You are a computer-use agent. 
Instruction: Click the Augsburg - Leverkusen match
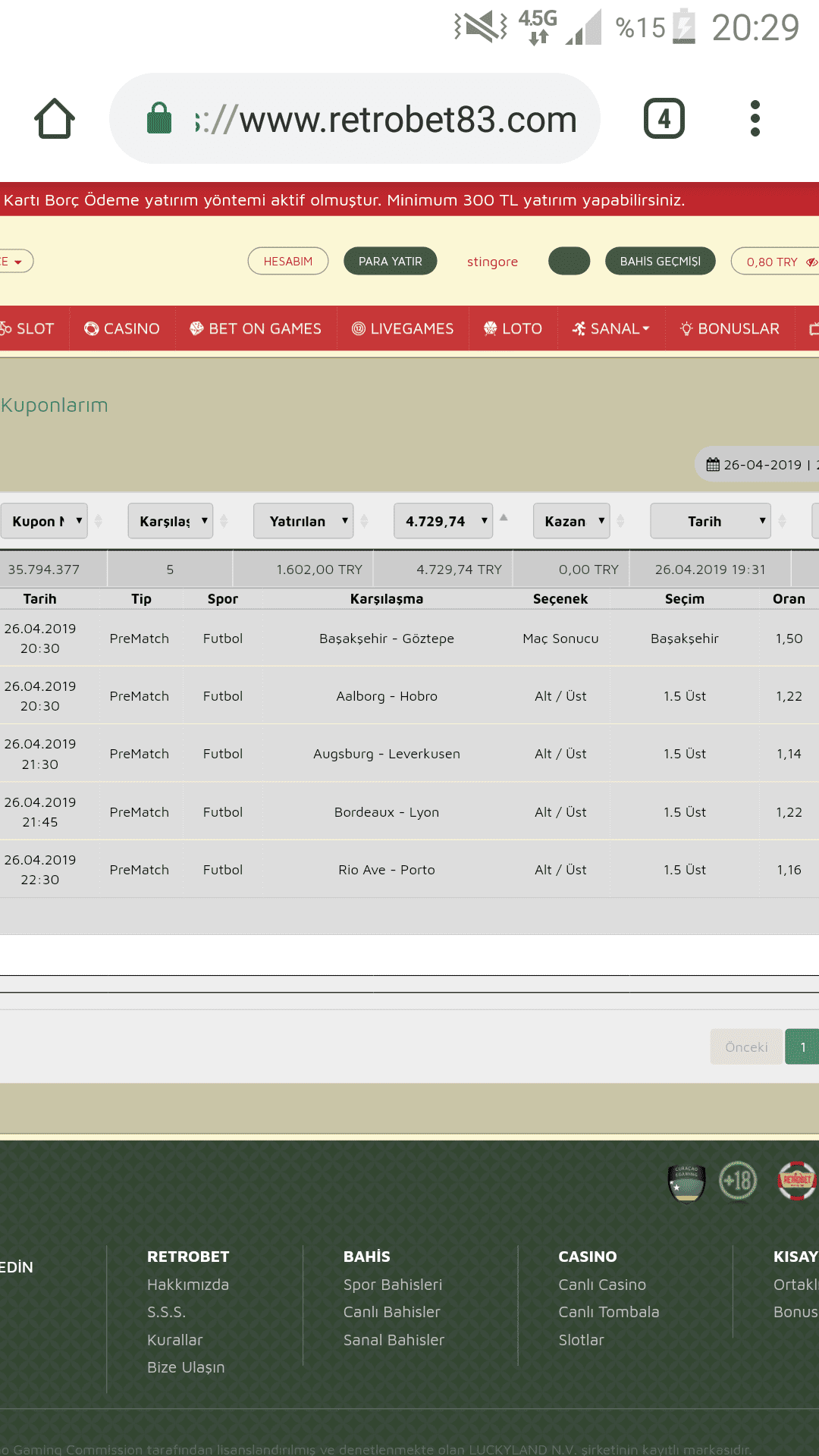pyautogui.click(x=387, y=754)
